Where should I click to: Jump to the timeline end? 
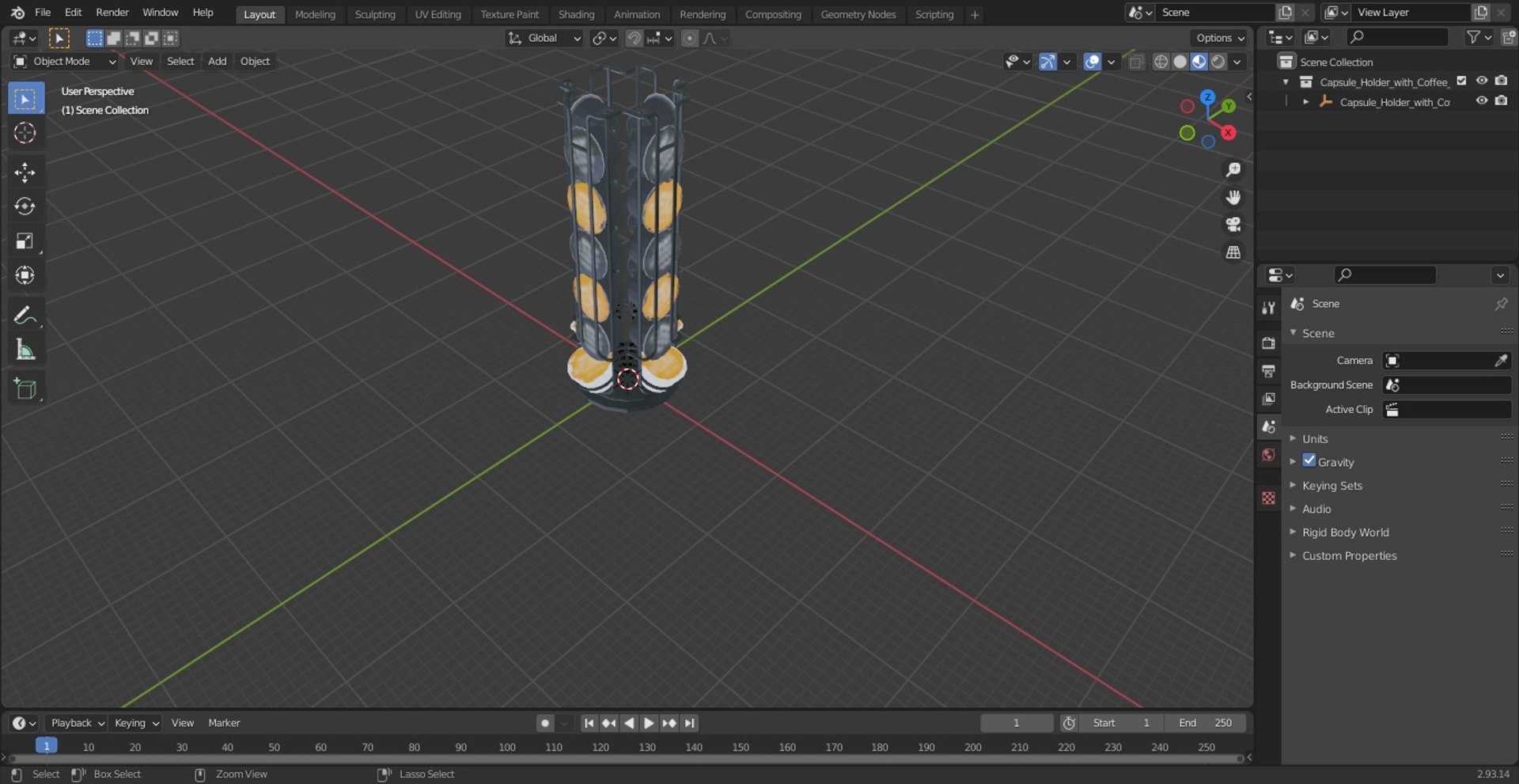point(690,723)
